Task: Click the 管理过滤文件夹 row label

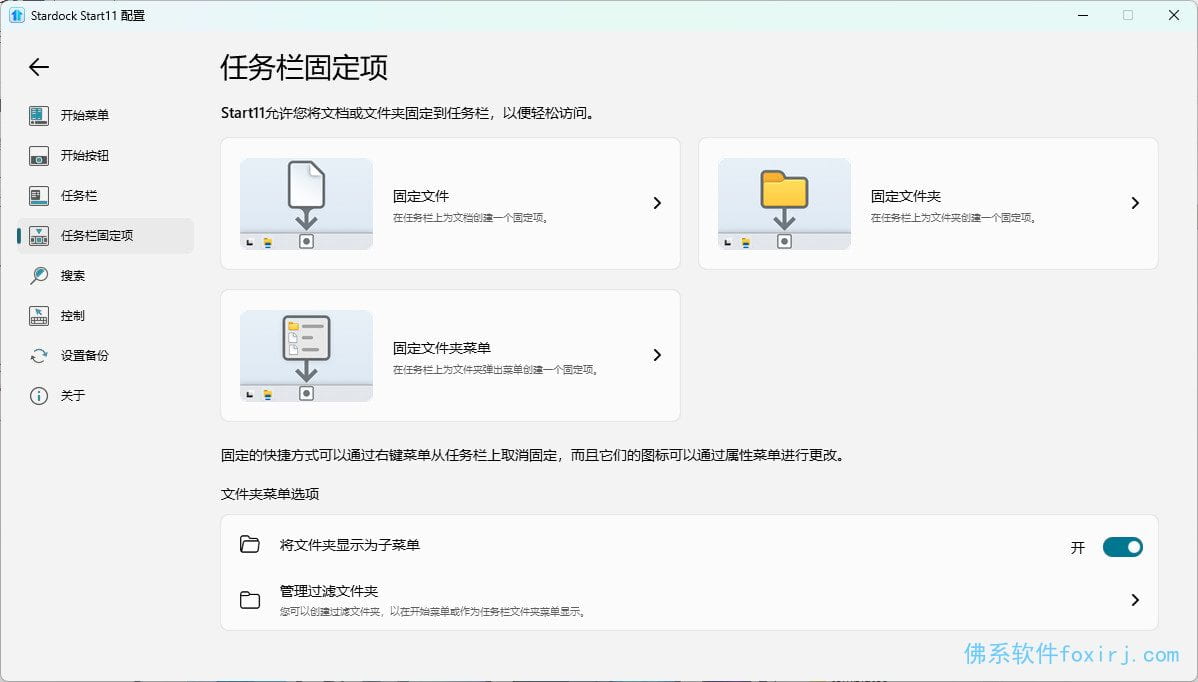Action: 329,591
